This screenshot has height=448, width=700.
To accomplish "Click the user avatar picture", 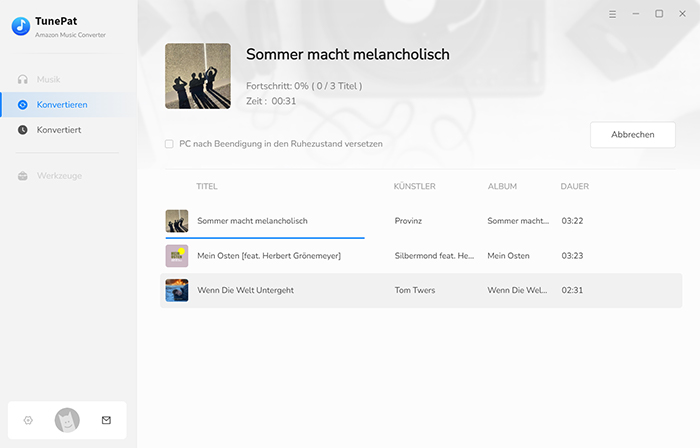I will click(67, 420).
